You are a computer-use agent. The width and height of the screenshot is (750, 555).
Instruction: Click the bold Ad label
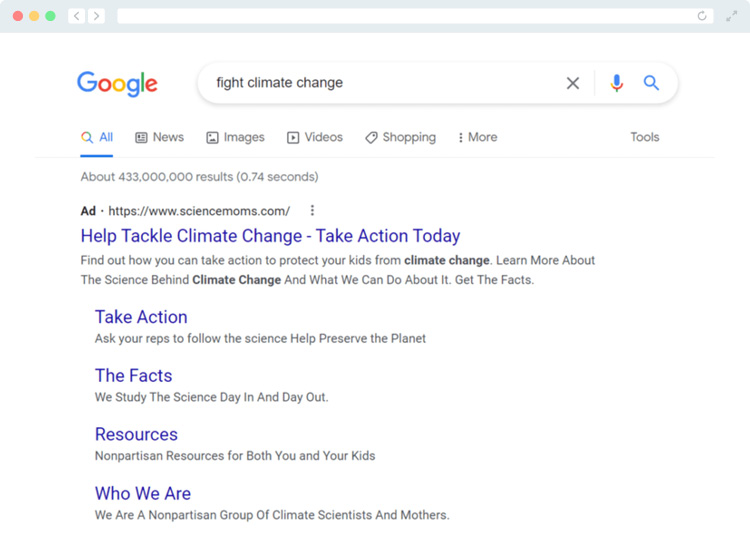click(88, 211)
